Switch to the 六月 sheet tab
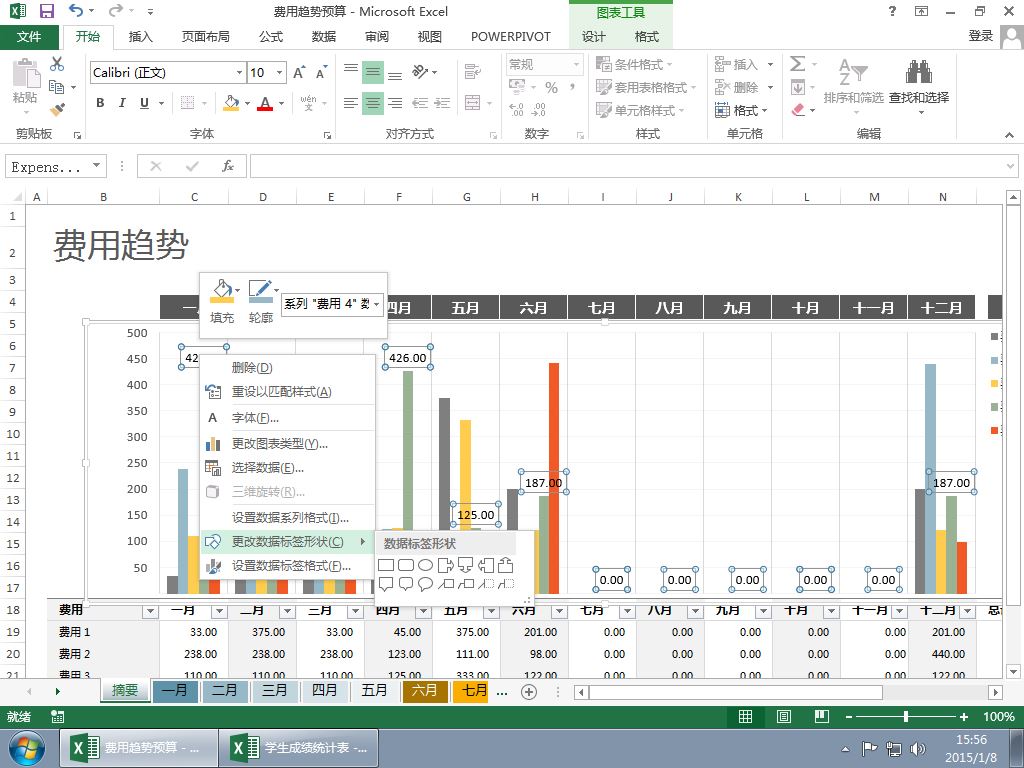 (x=424, y=690)
